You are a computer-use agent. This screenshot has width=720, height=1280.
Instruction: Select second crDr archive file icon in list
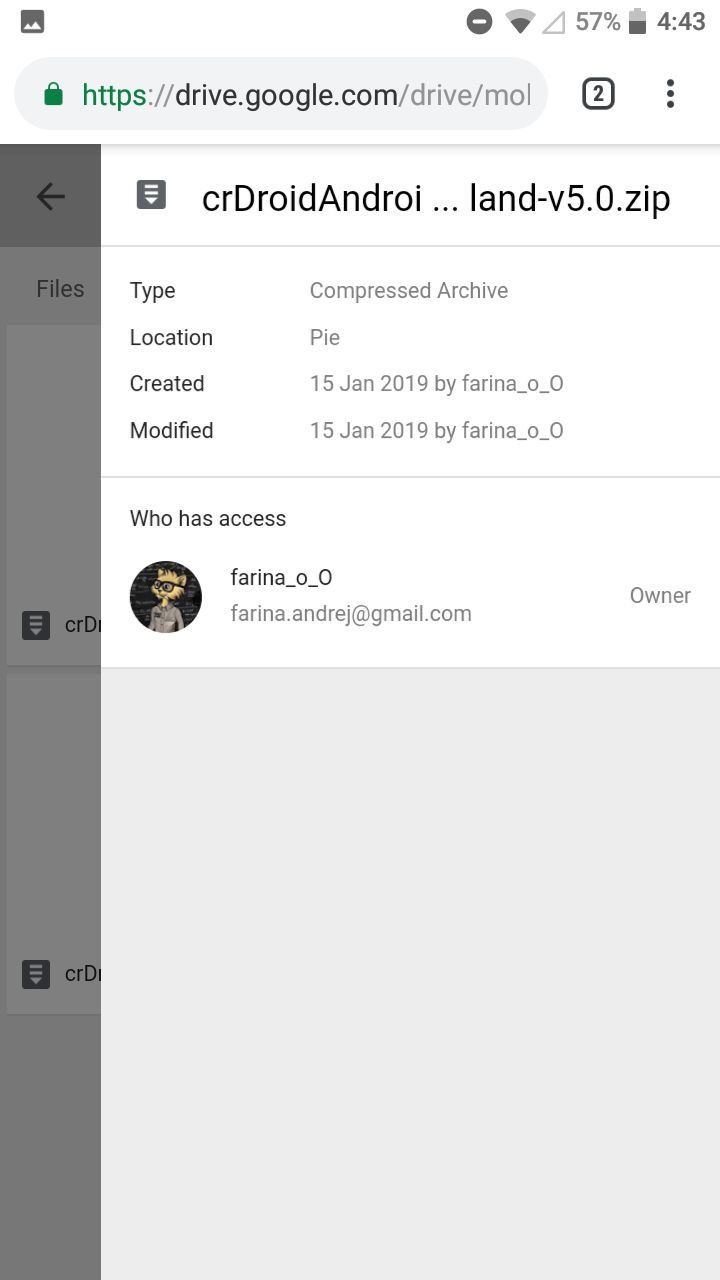[36, 974]
